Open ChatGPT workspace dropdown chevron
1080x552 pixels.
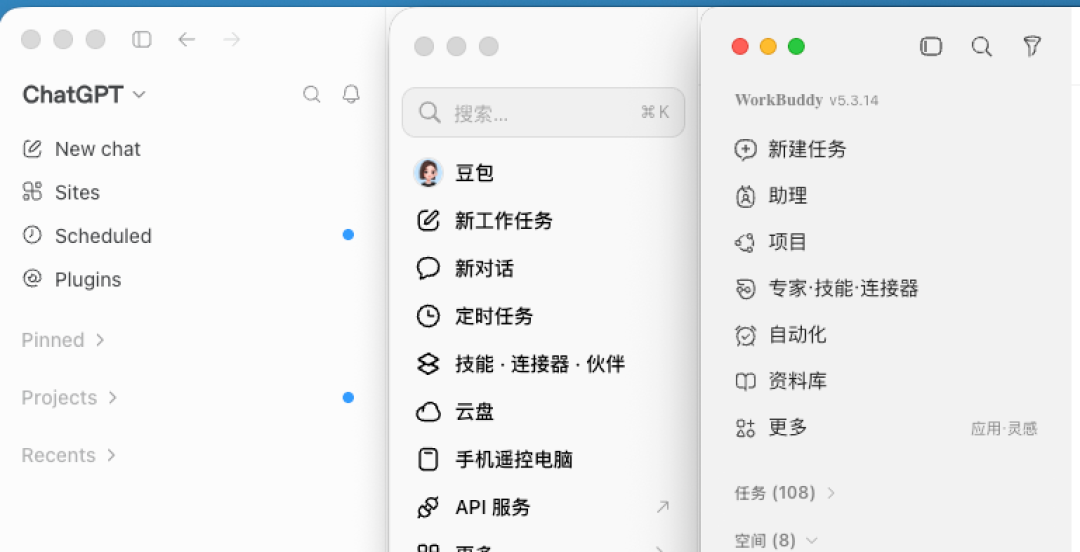point(139,94)
